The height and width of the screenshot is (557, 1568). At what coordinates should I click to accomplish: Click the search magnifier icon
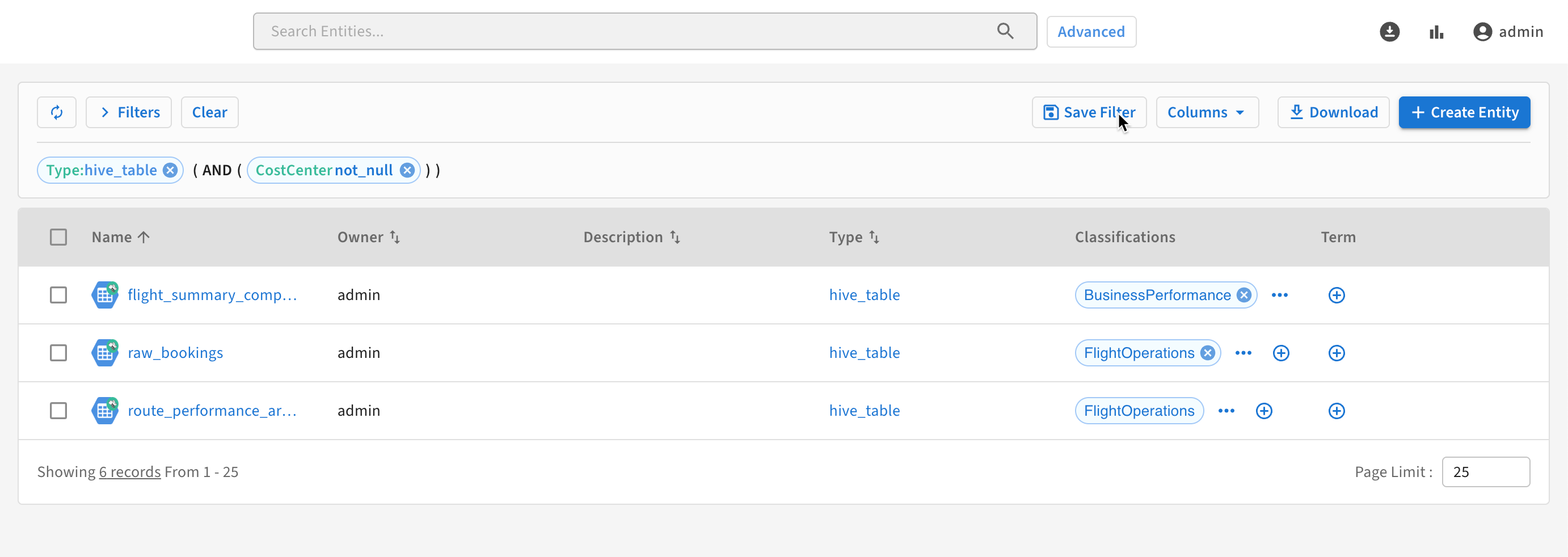click(1005, 31)
